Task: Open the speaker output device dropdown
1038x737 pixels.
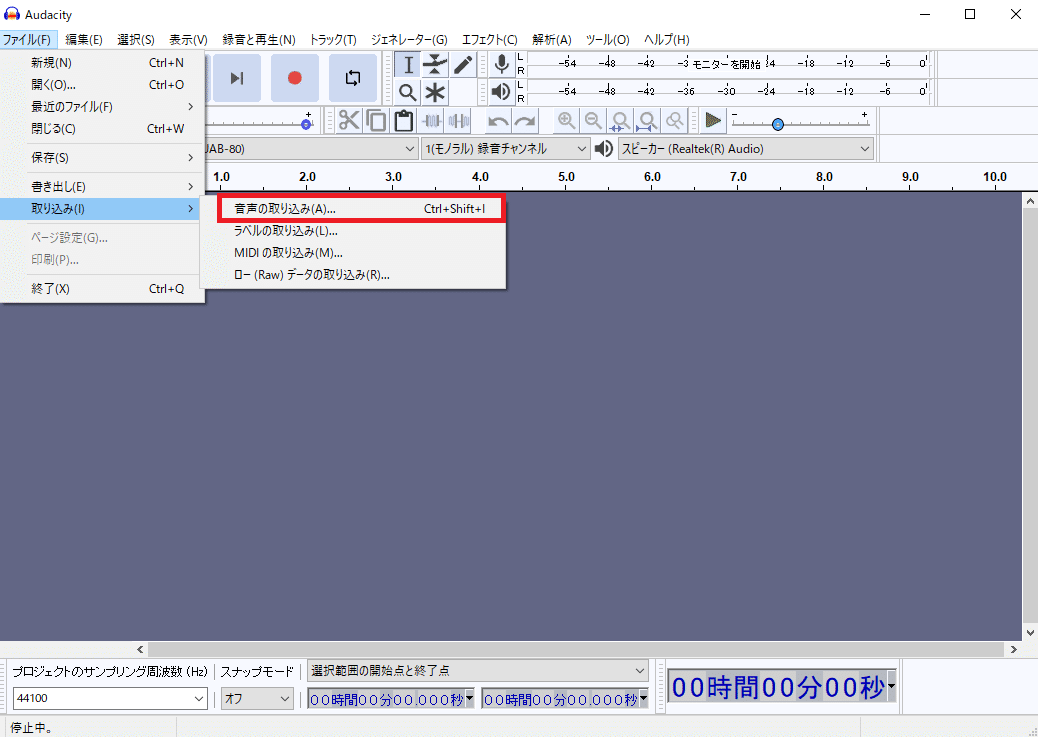Action: coord(745,148)
